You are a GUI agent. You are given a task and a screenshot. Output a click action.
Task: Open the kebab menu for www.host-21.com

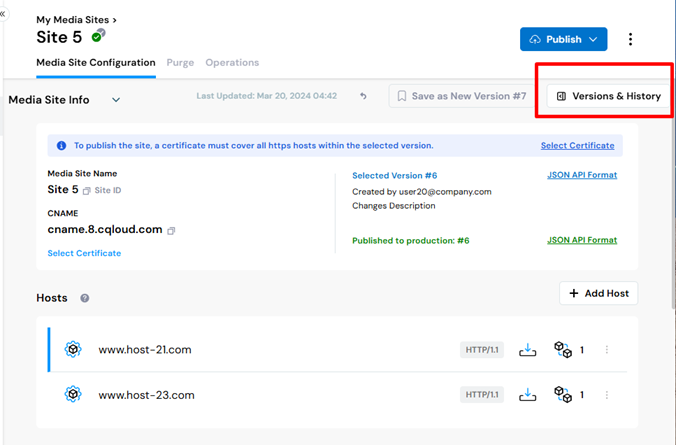(x=607, y=350)
